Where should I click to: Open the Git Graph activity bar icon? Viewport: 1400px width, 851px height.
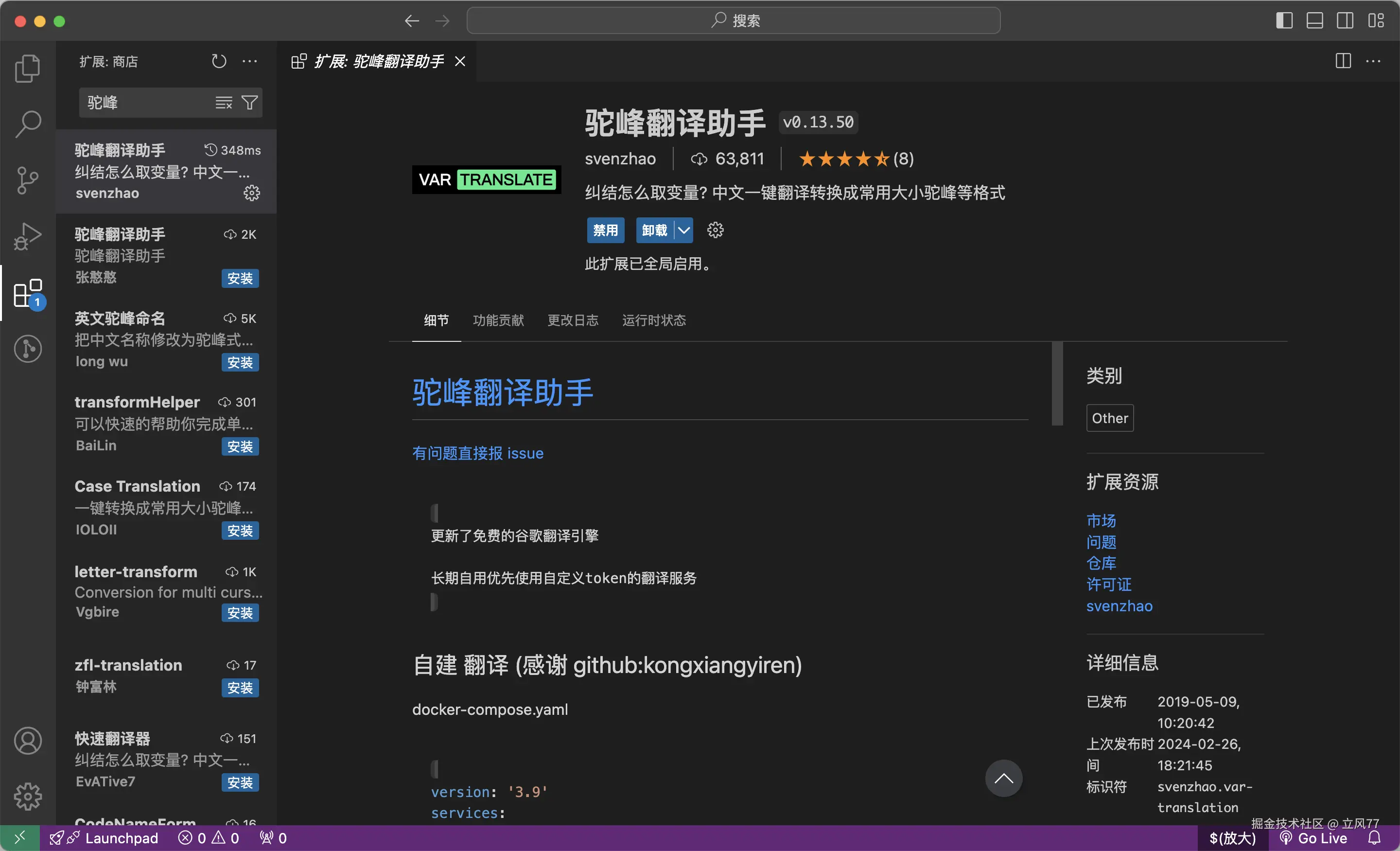(x=27, y=349)
